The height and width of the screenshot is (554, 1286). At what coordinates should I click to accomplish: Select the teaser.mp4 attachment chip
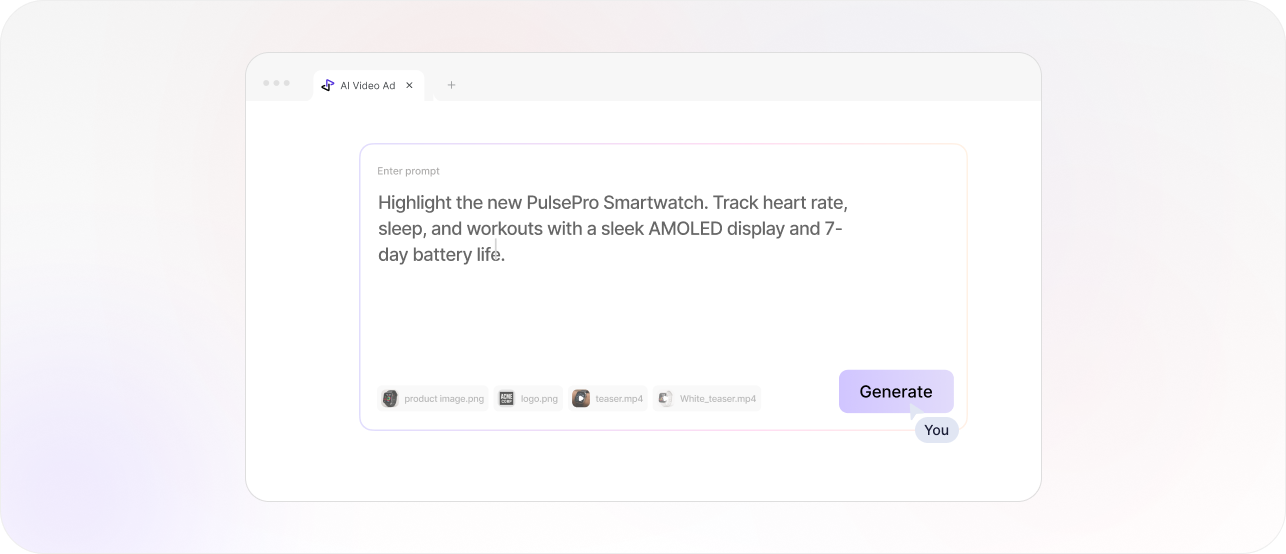(x=608, y=398)
